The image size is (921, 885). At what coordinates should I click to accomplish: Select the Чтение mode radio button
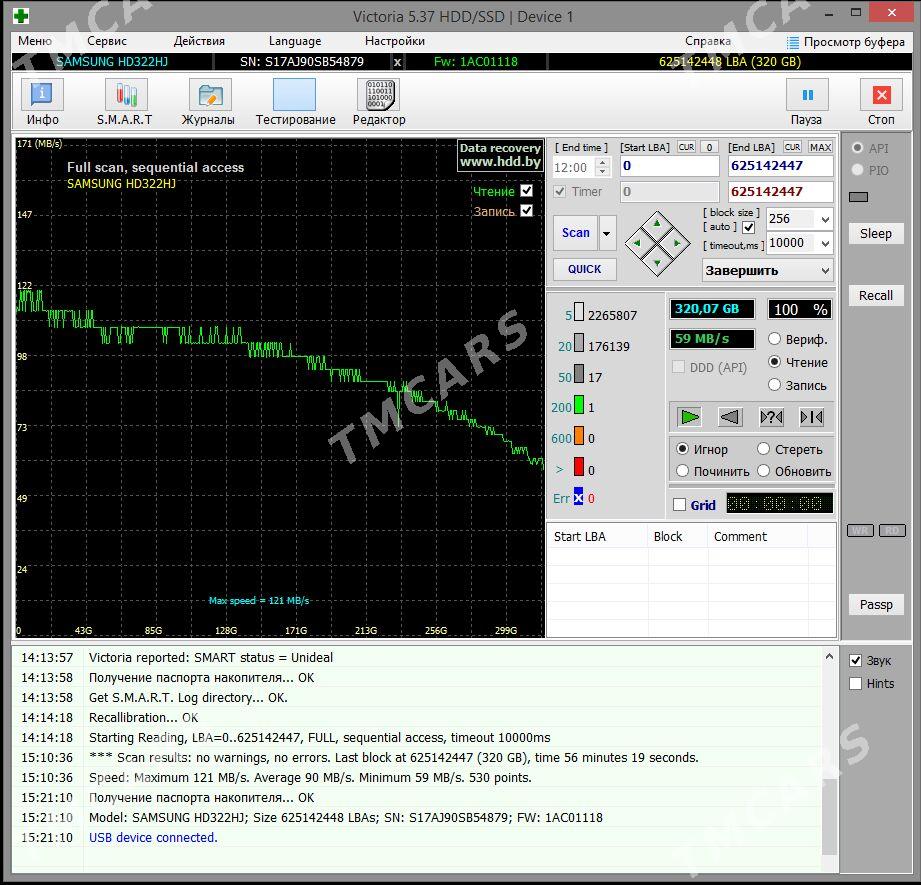775,362
